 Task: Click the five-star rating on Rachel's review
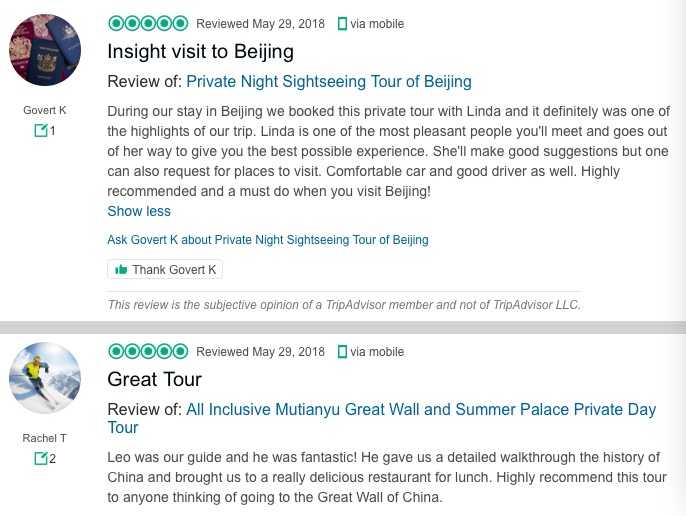[x=148, y=351]
